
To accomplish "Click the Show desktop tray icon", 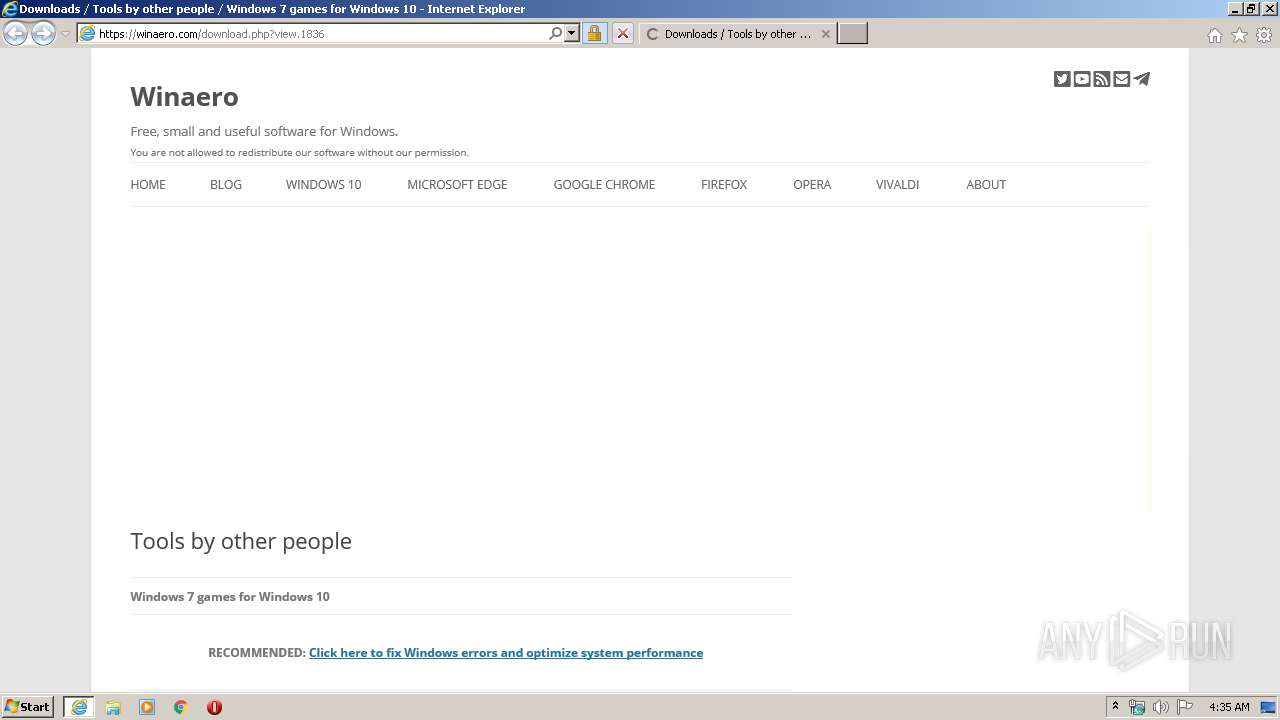I will tap(1269, 707).
